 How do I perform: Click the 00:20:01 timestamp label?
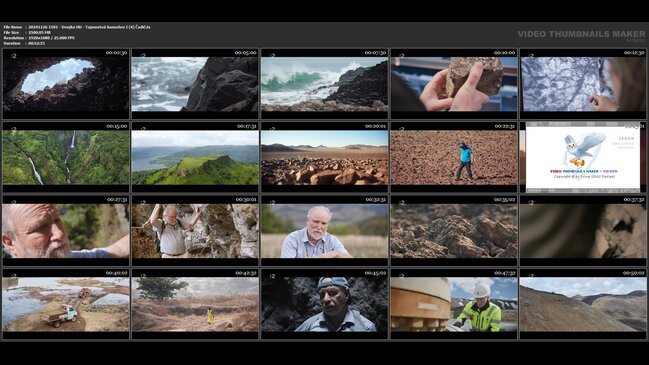pos(375,126)
